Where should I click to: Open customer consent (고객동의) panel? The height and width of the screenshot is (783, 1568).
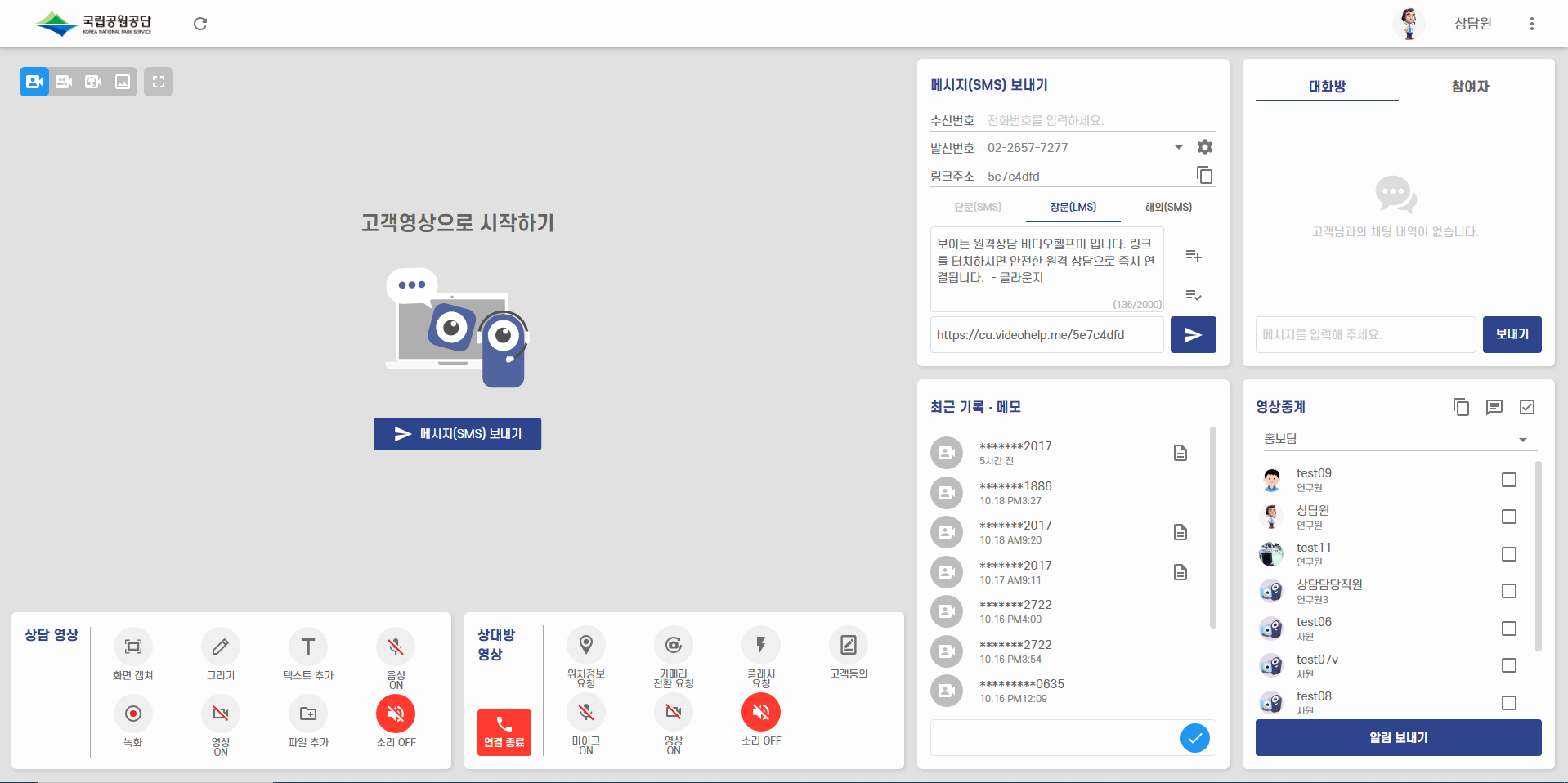click(x=848, y=646)
